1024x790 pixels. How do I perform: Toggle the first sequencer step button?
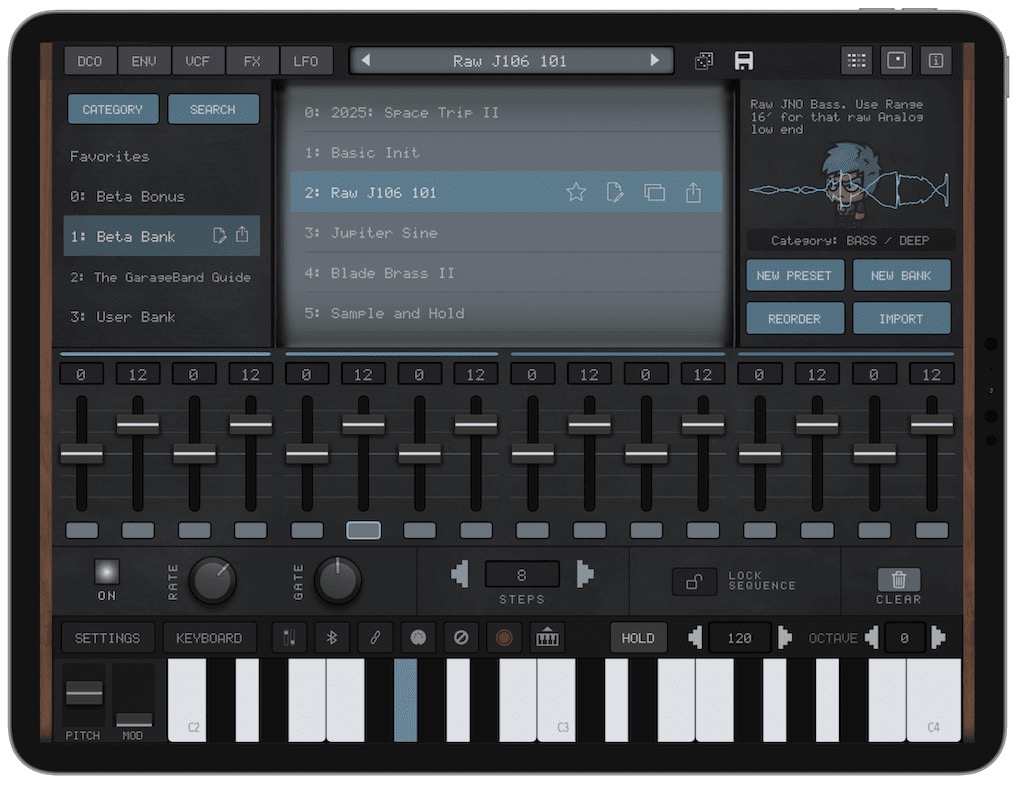[x=82, y=530]
